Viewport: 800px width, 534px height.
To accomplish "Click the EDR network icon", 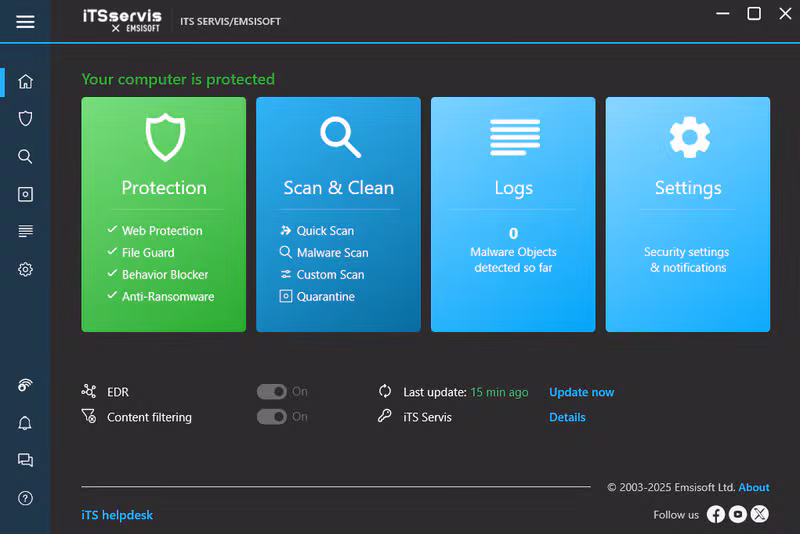I will tap(88, 391).
